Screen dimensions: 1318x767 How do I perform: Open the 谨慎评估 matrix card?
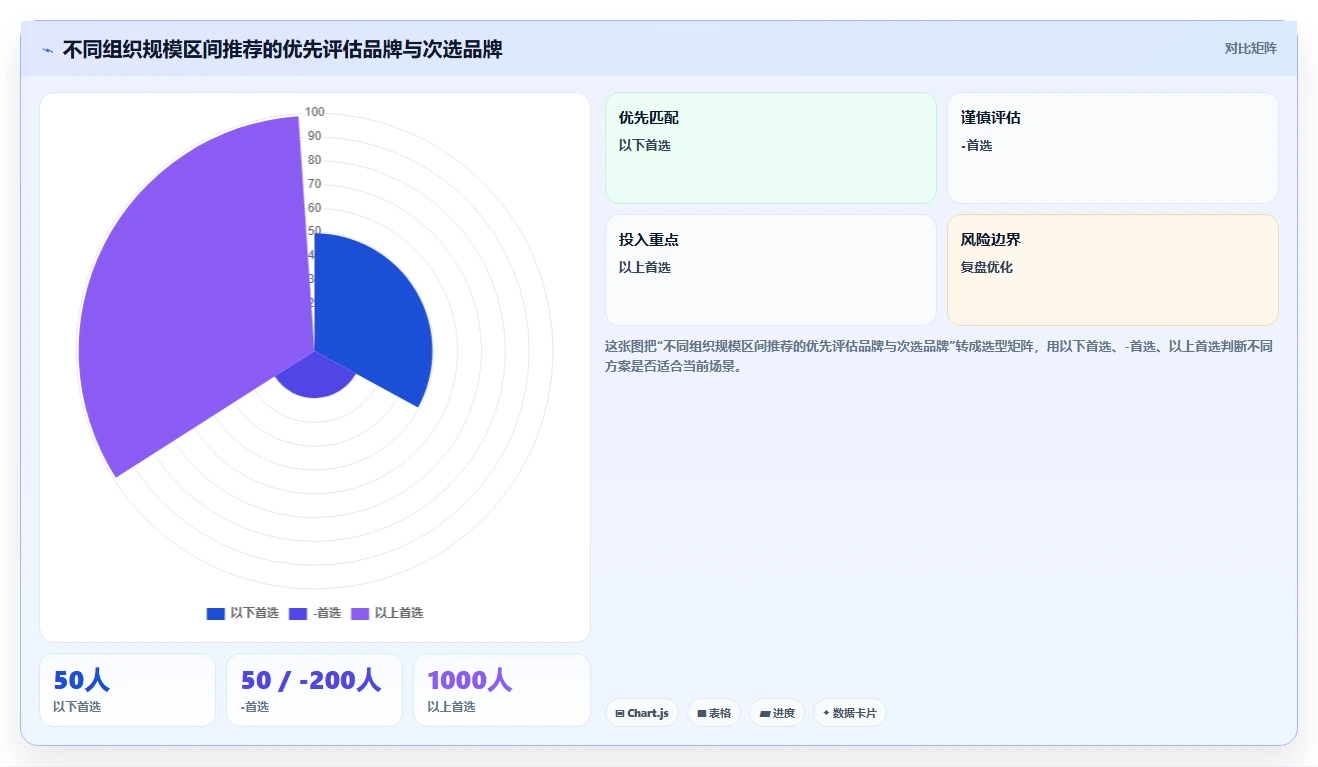[x=1113, y=148]
